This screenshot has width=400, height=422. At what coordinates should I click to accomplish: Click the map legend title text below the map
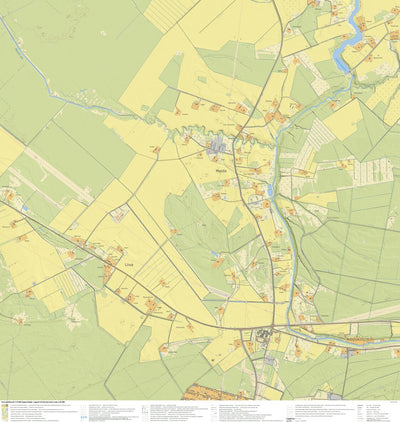tap(33, 403)
